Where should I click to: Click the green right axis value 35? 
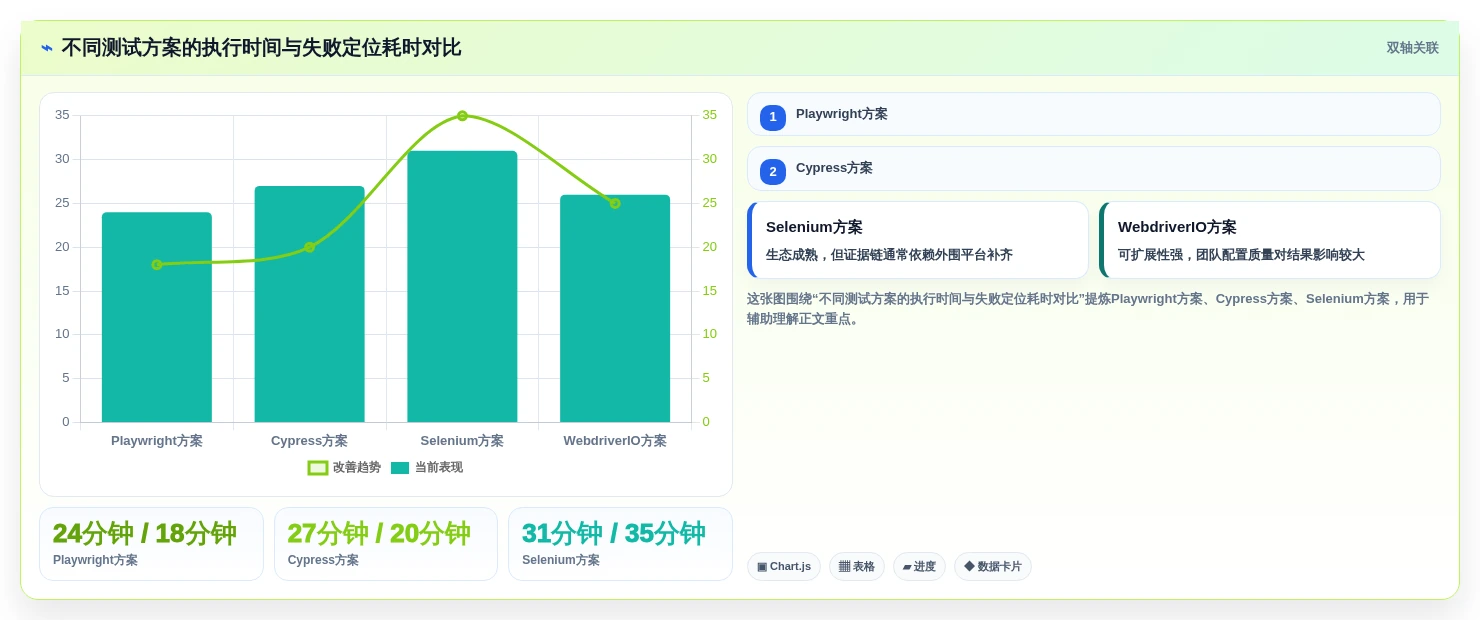click(x=709, y=115)
